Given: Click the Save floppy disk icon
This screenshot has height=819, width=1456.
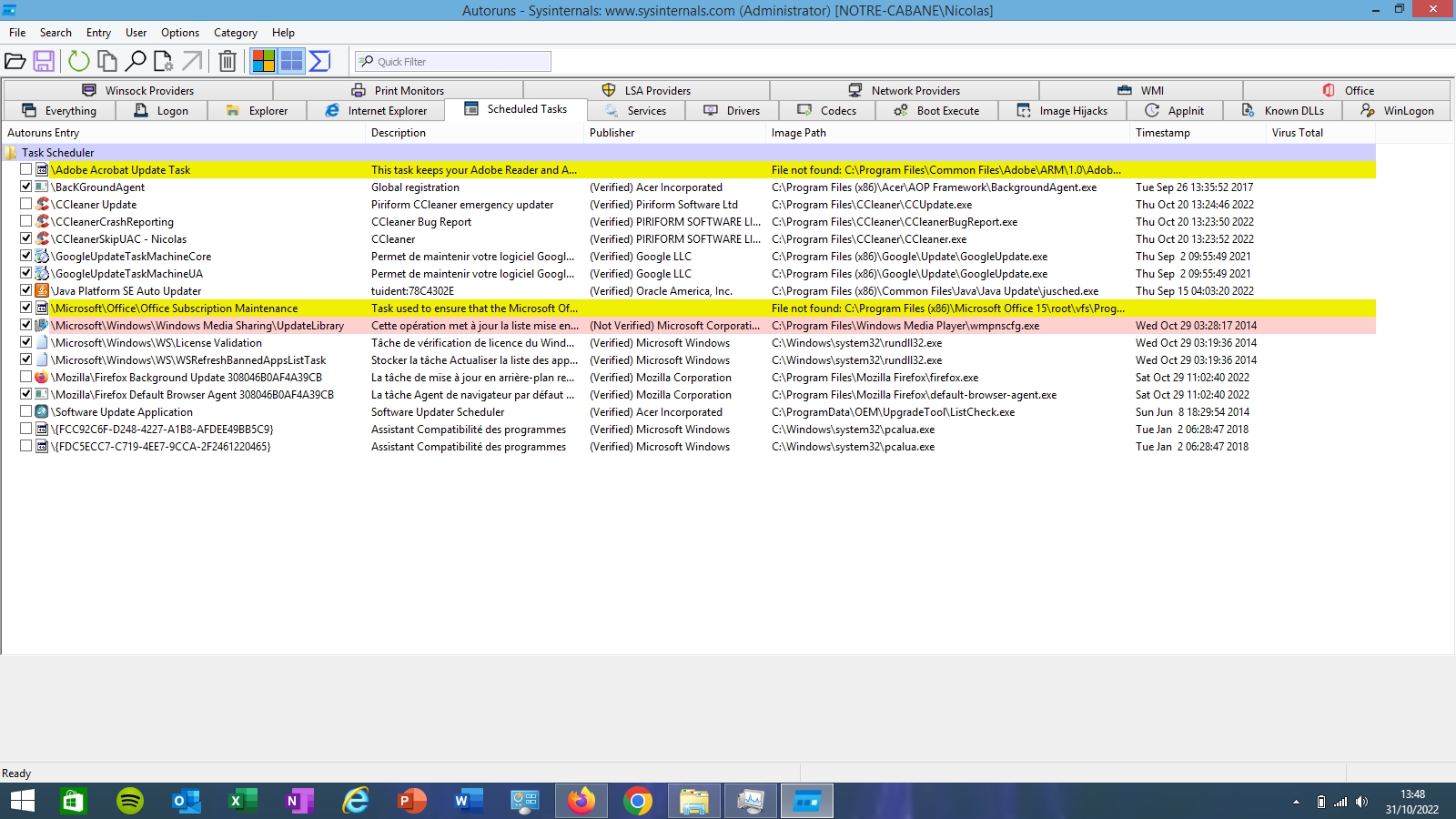Looking at the screenshot, I should (44, 61).
